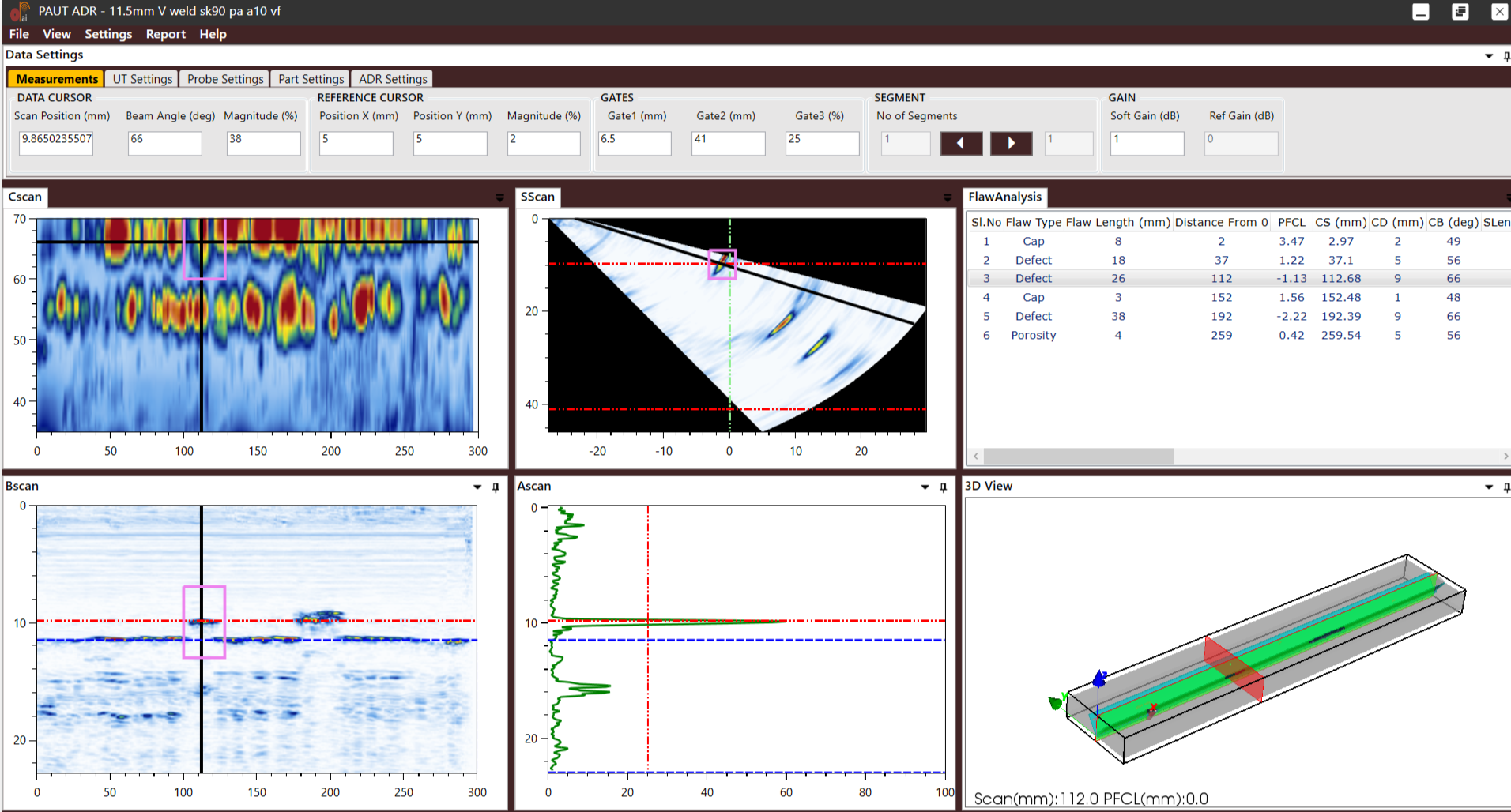Select flaw row 2 with length 18

1239,260
